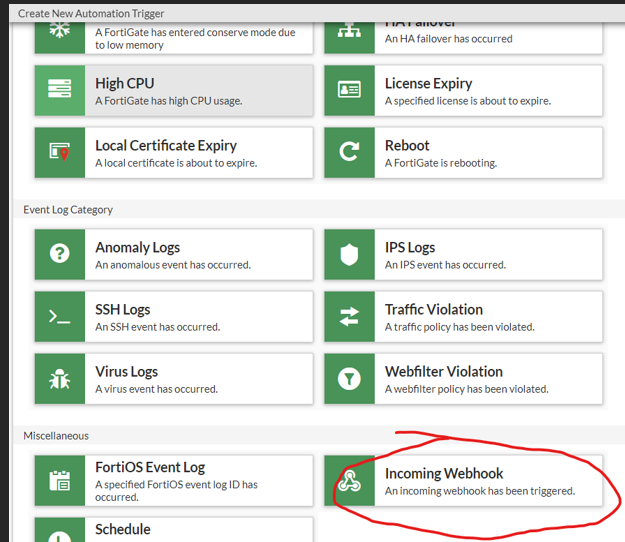Choose the IPS Logs title
Image resolution: width=625 pixels, height=542 pixels.
coord(410,247)
